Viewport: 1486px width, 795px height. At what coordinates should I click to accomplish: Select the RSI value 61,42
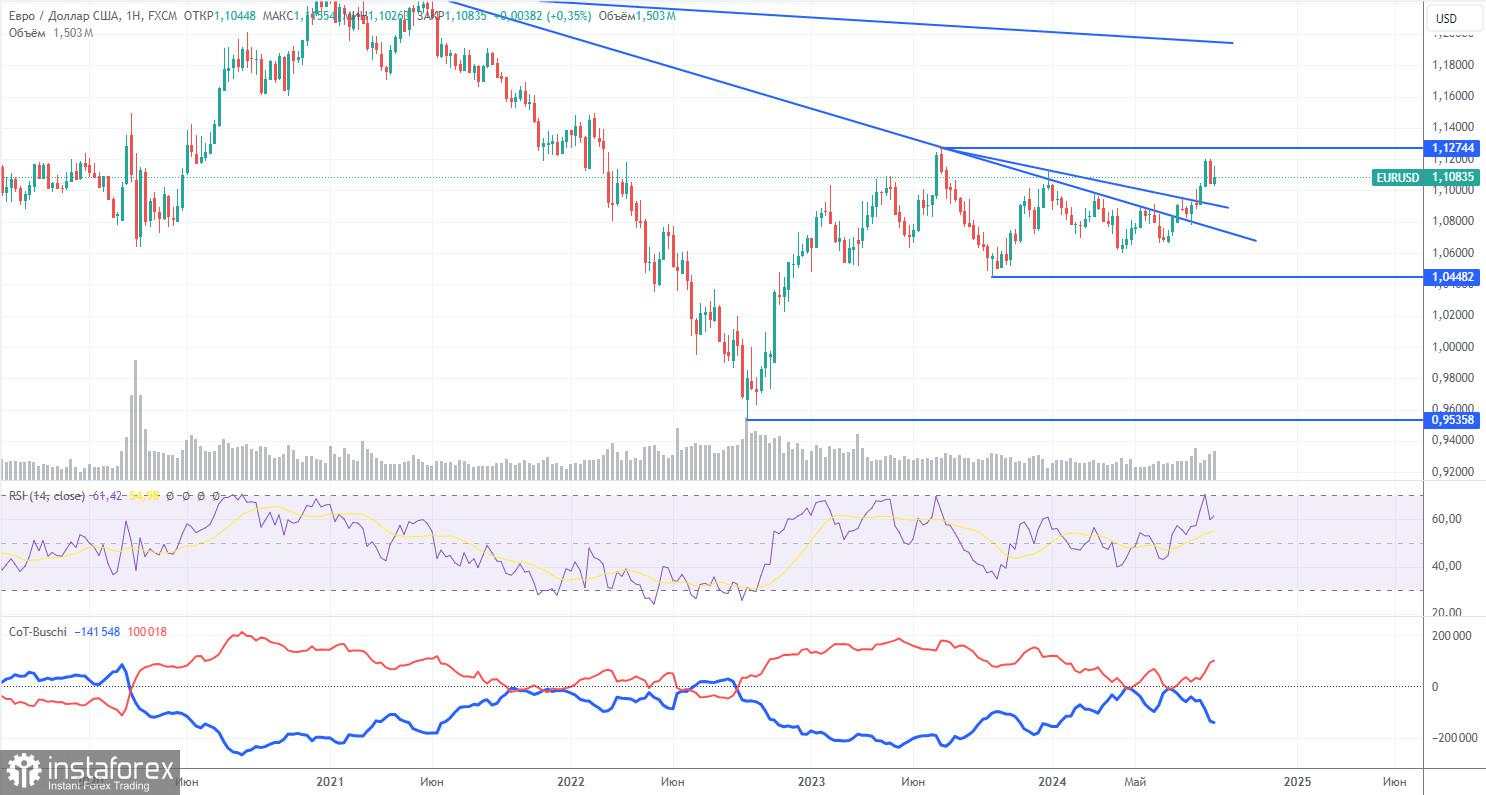pyautogui.click(x=107, y=496)
